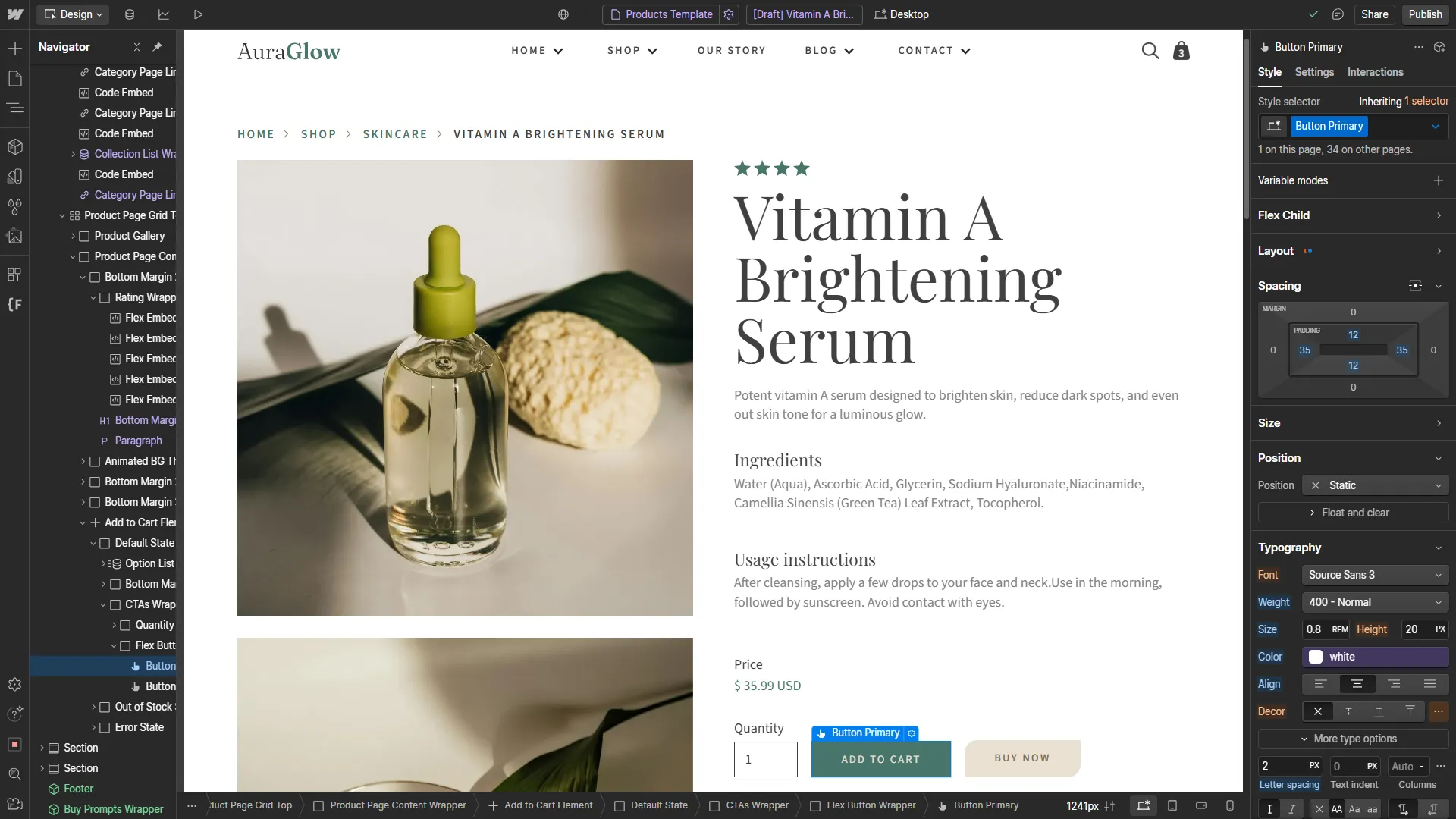
Task: Pin the Navigator panel
Action: click(157, 47)
